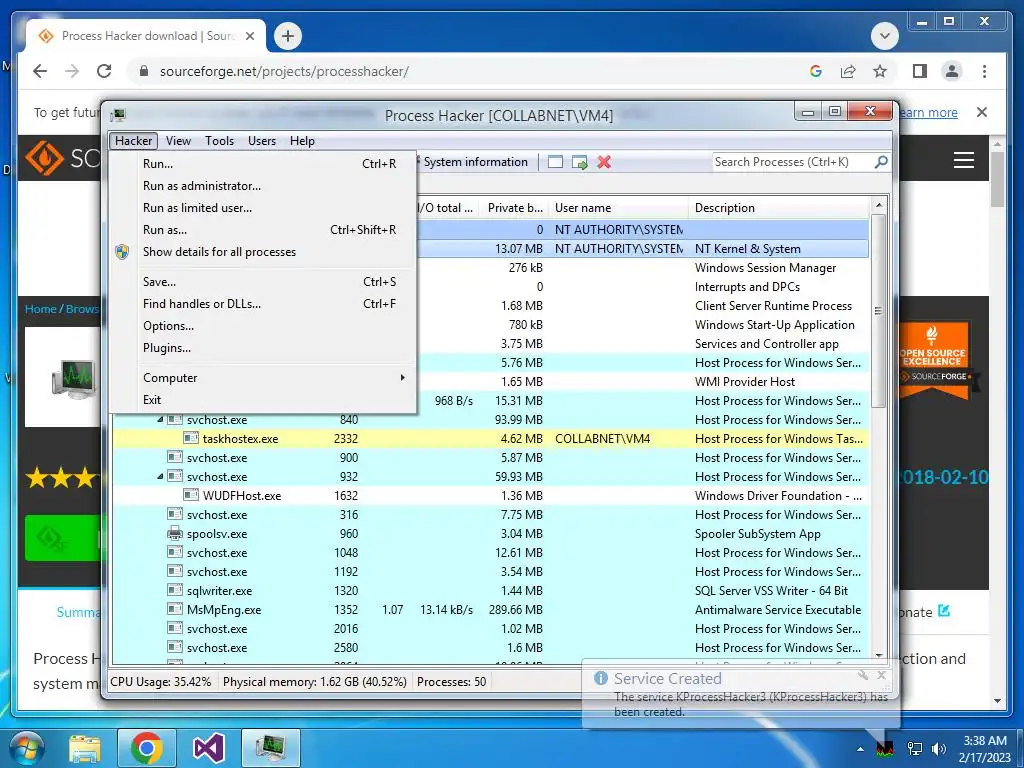Dismiss Chrome's infobar with its X
The image size is (1024, 768).
(982, 112)
